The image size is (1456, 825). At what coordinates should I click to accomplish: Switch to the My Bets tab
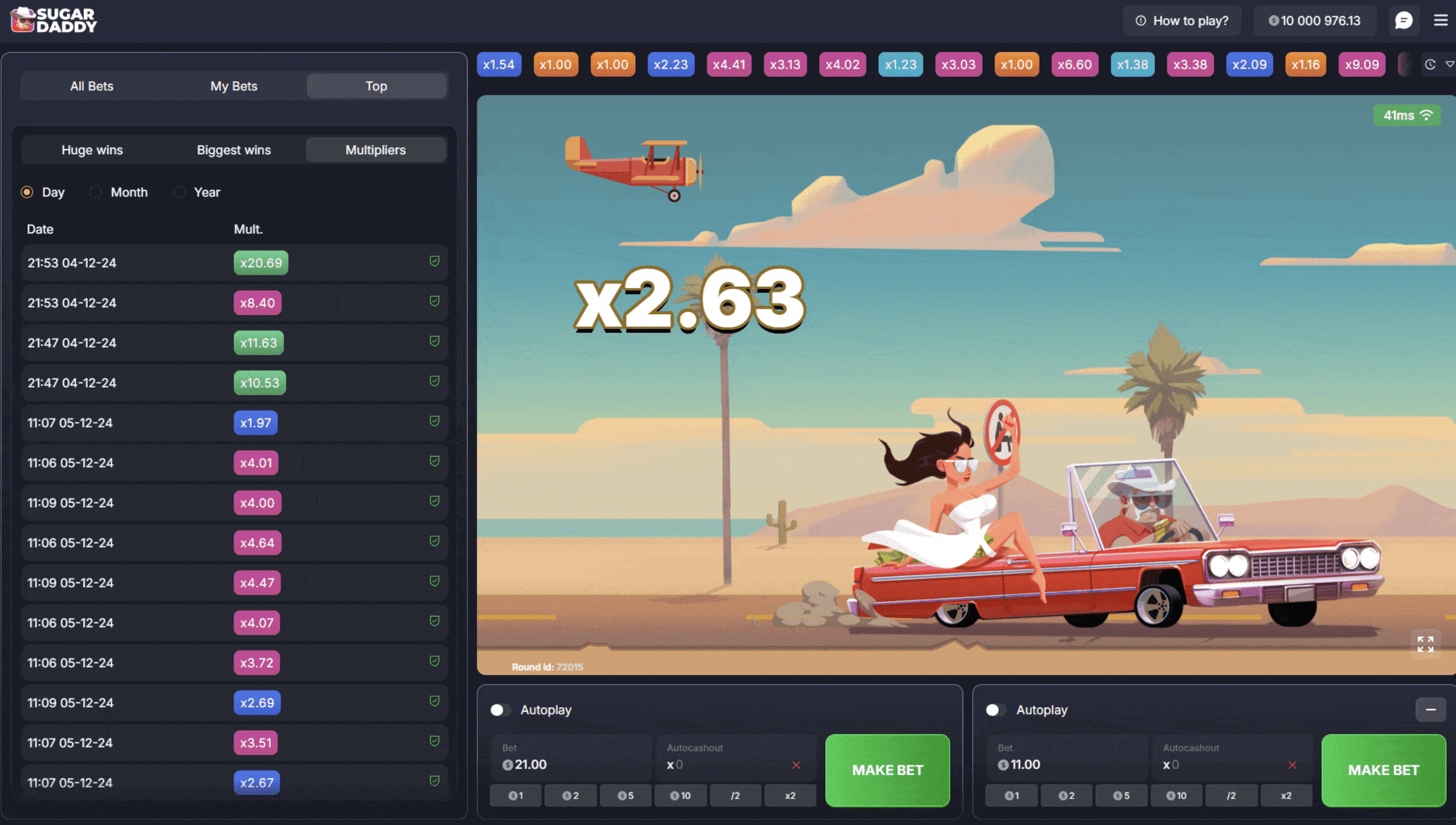[234, 86]
